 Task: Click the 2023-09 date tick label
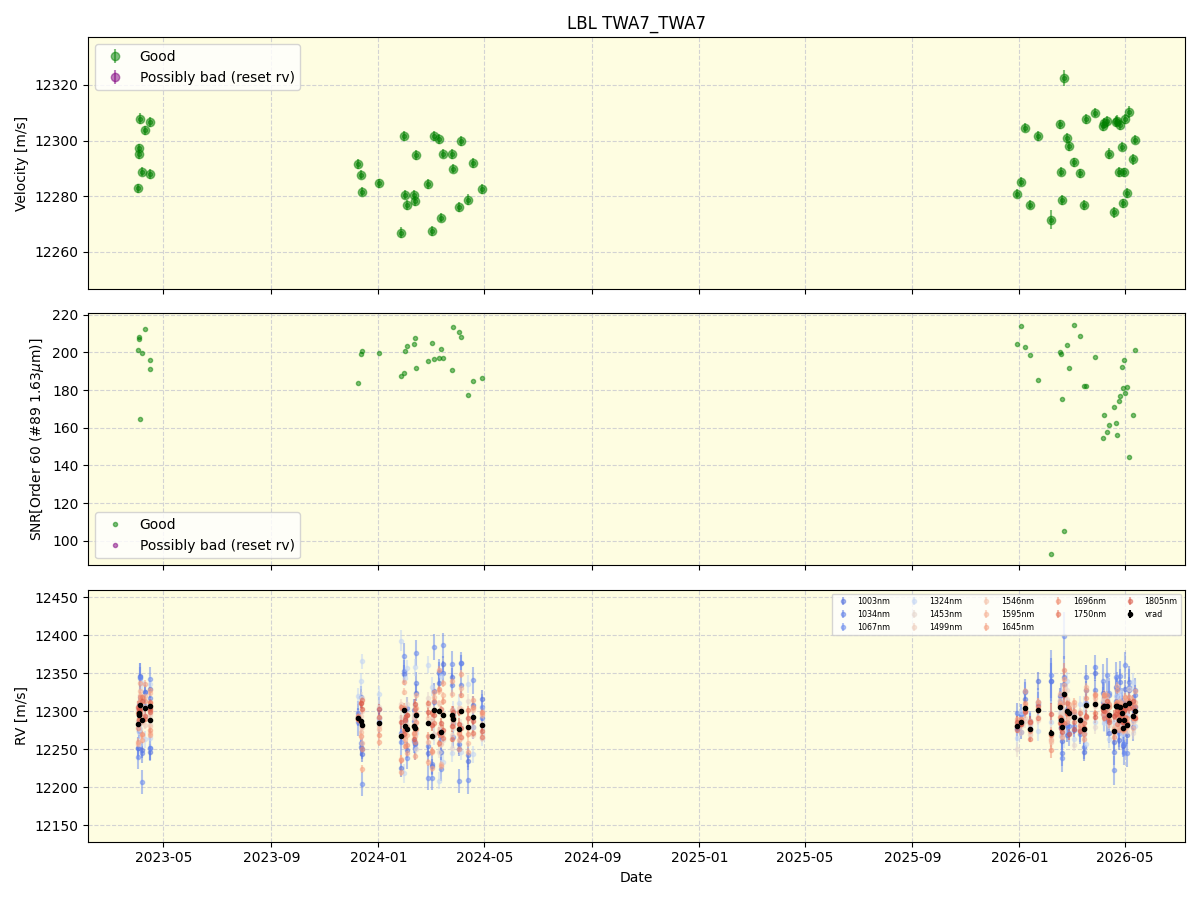pyautogui.click(x=271, y=857)
